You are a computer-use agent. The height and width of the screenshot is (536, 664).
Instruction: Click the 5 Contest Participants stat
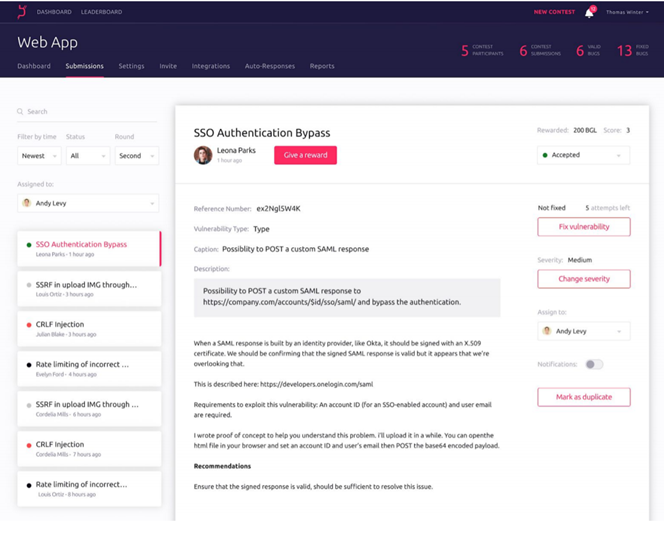point(482,50)
